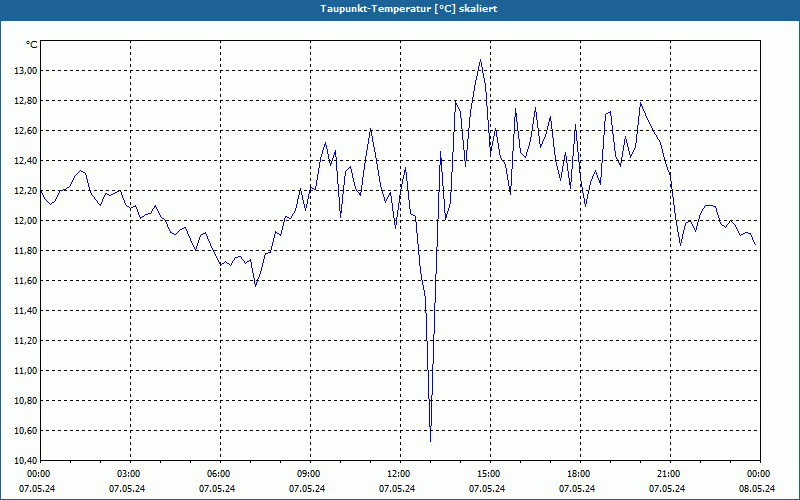800x500 pixels.
Task: Click the 12,20 y-axis value
Action: coord(26,191)
